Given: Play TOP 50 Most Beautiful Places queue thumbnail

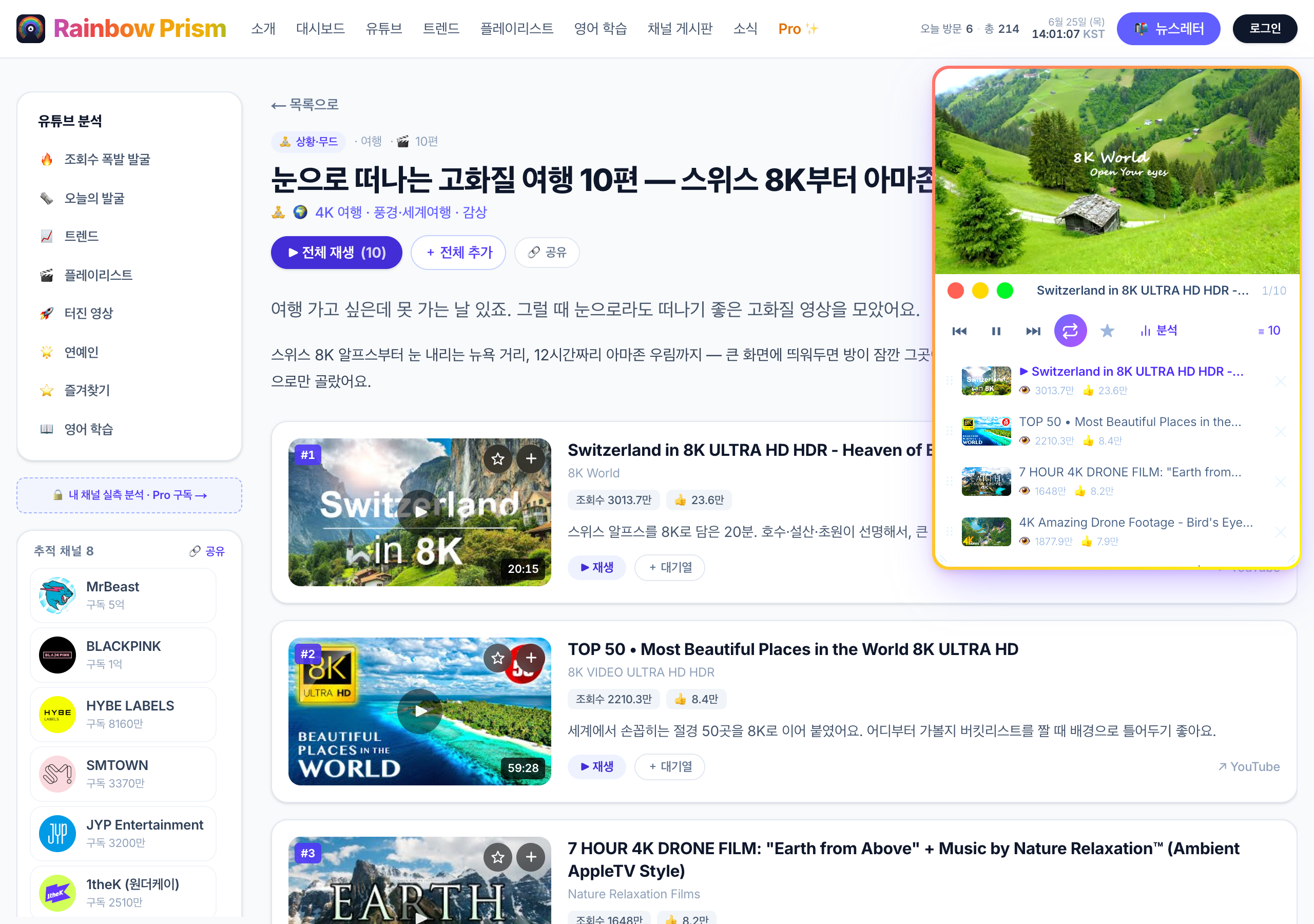Looking at the screenshot, I should 986,431.
